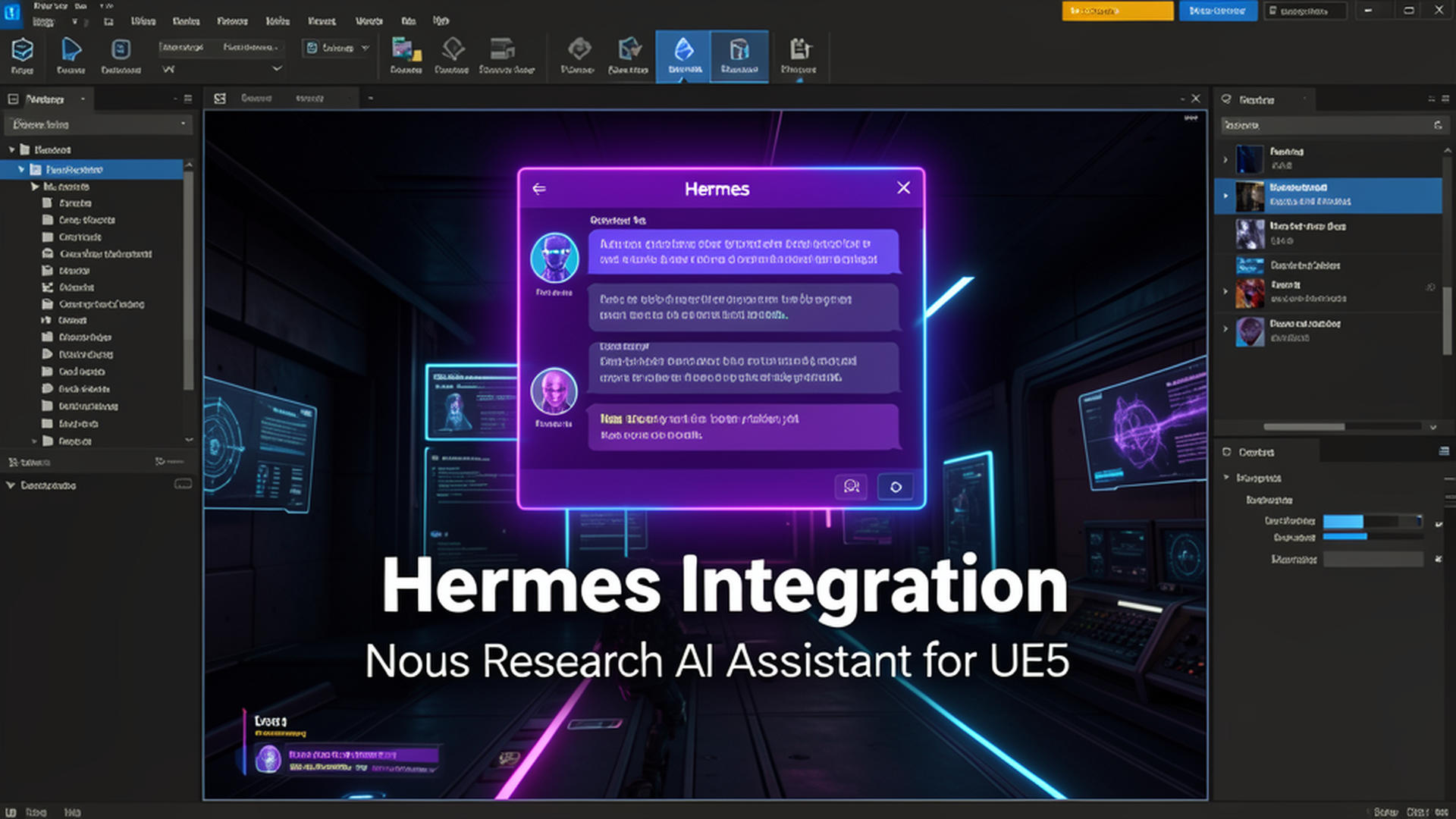Click the keyboard icon in bottom left section
Image resolution: width=1456 pixels, height=819 pixels.
tap(183, 484)
